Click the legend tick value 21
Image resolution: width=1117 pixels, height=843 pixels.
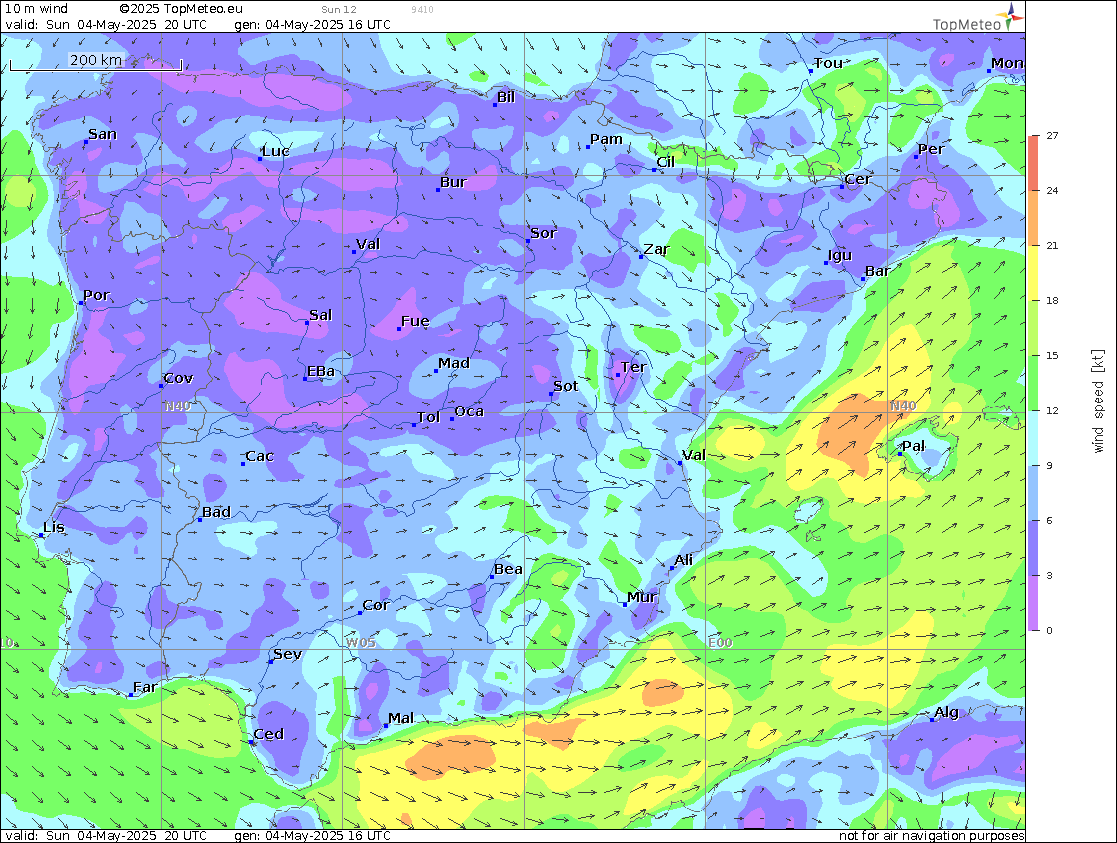coord(1052,245)
